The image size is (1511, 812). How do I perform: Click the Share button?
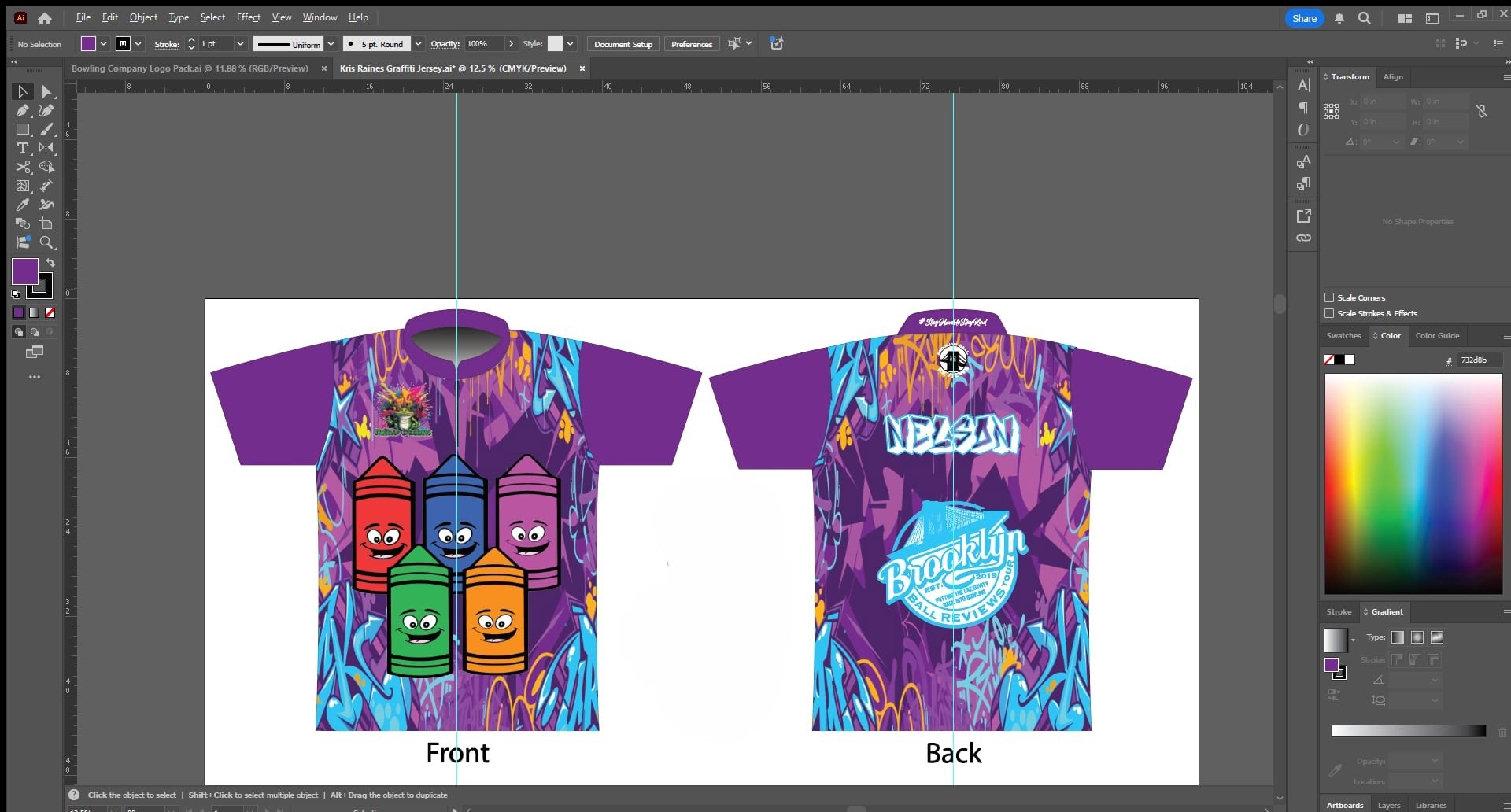point(1304,18)
